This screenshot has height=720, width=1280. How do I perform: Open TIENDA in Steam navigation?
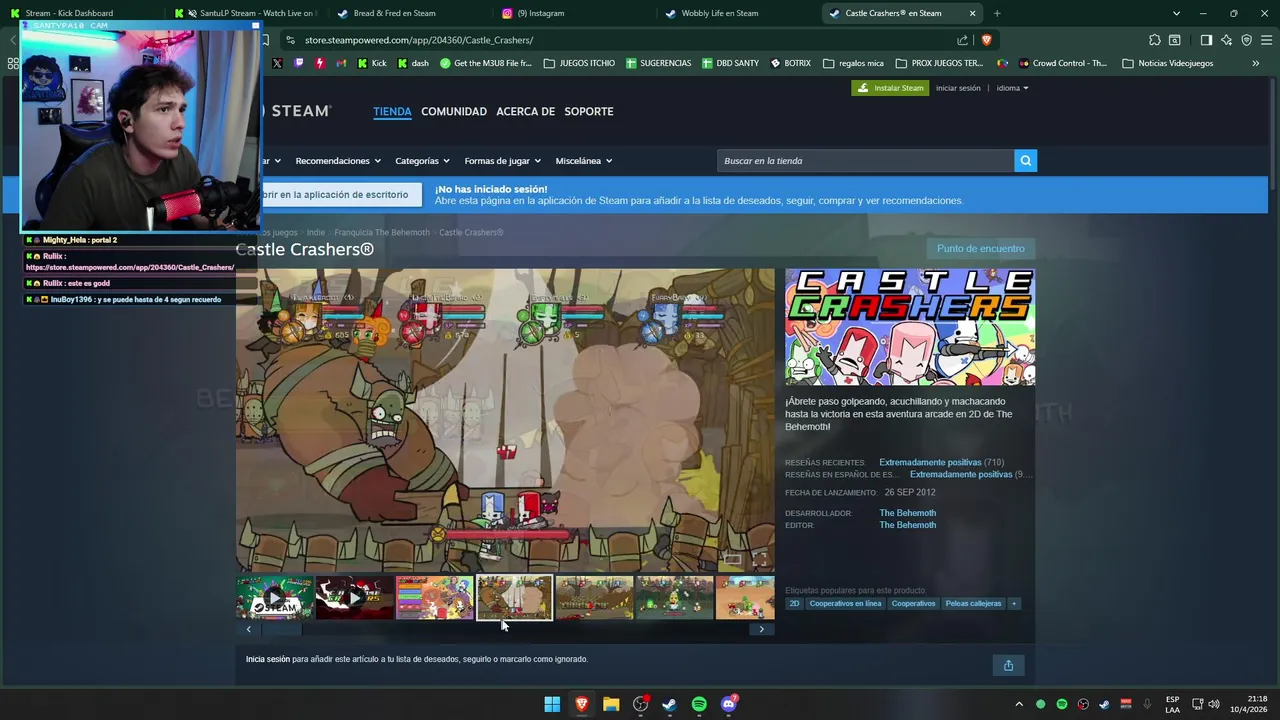click(392, 111)
